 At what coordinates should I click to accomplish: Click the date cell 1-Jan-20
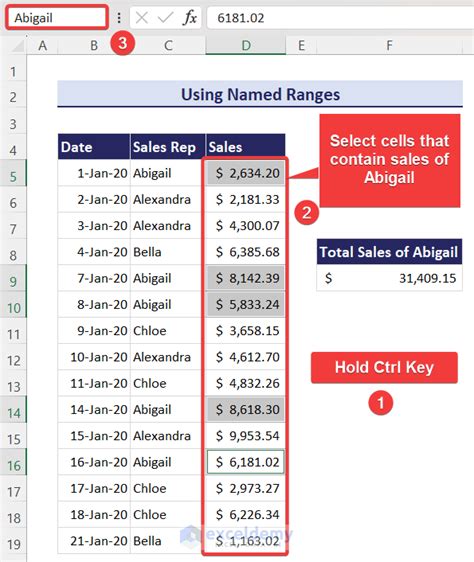click(94, 173)
